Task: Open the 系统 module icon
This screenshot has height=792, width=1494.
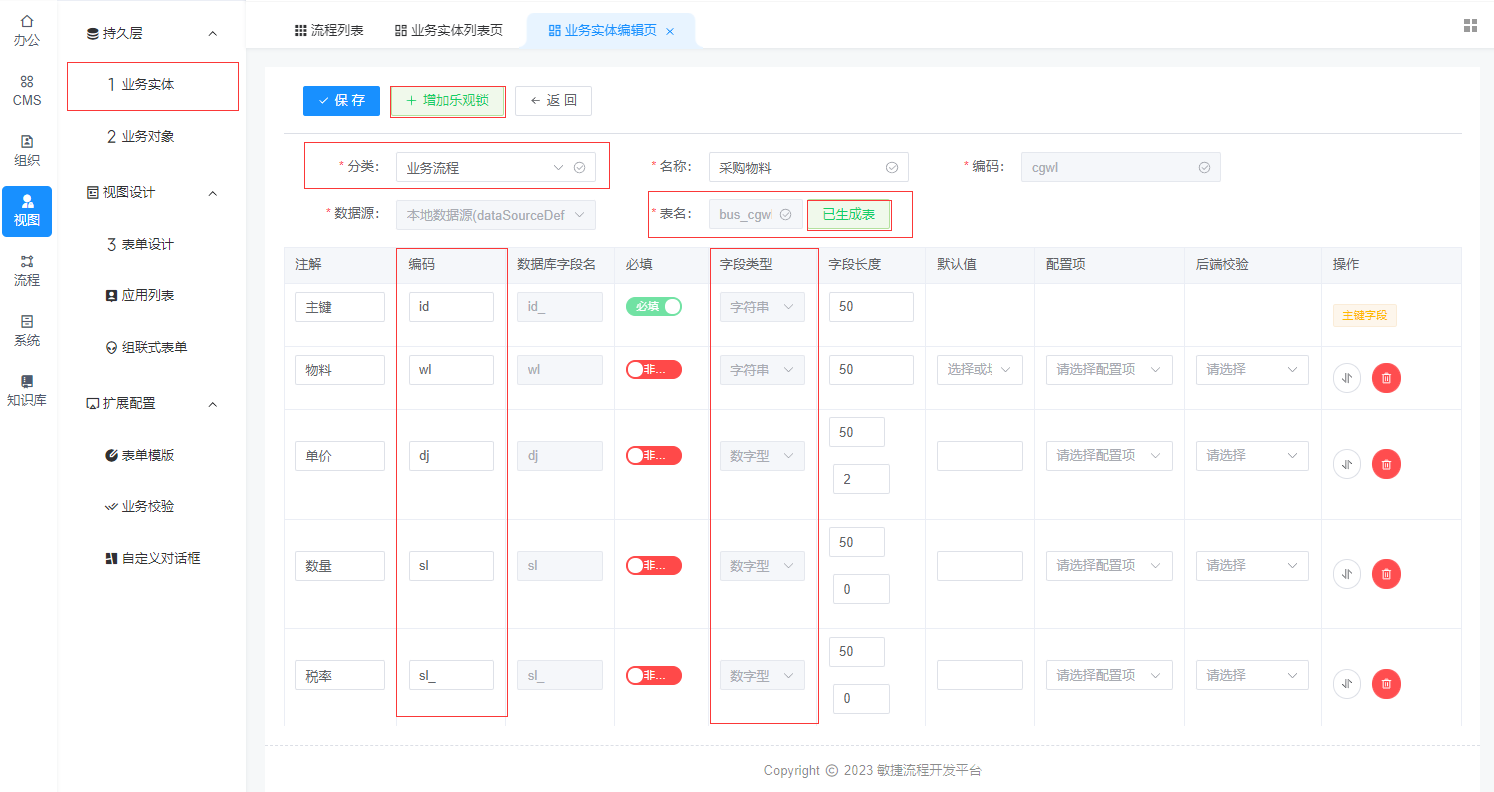Action: [27, 330]
